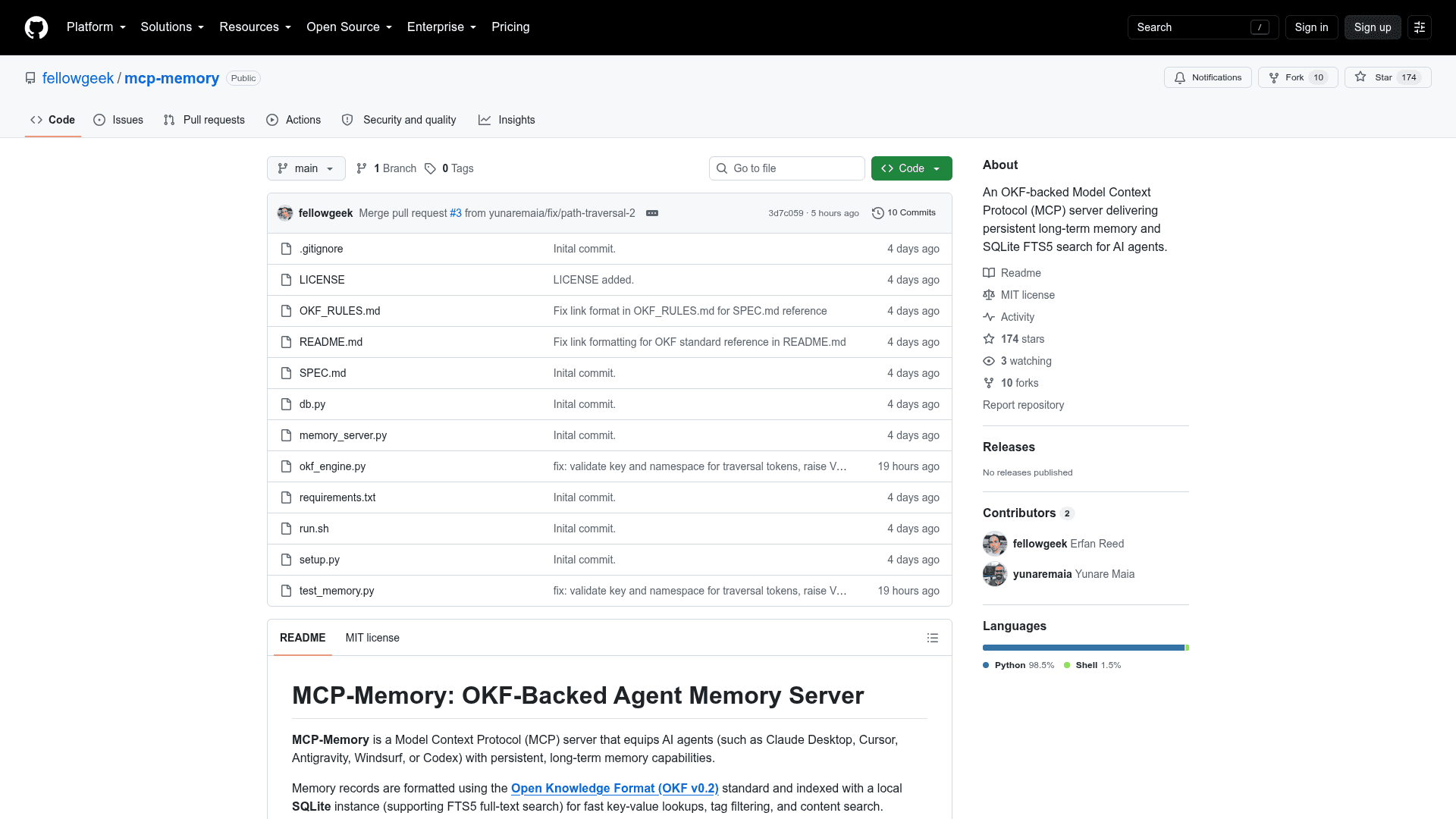View the 0 Tags list
This screenshot has width=1456, height=819.
click(x=449, y=168)
